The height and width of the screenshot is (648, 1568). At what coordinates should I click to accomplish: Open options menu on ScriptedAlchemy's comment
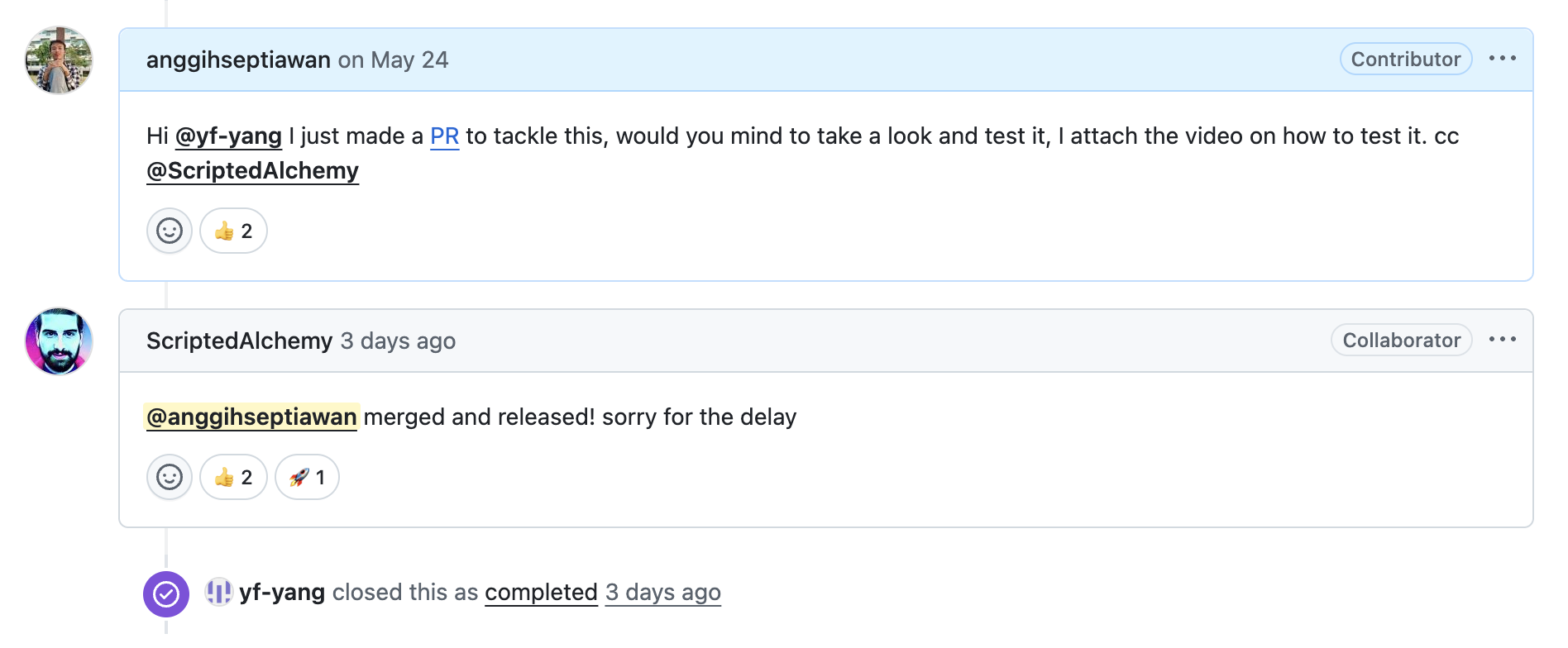1502,340
